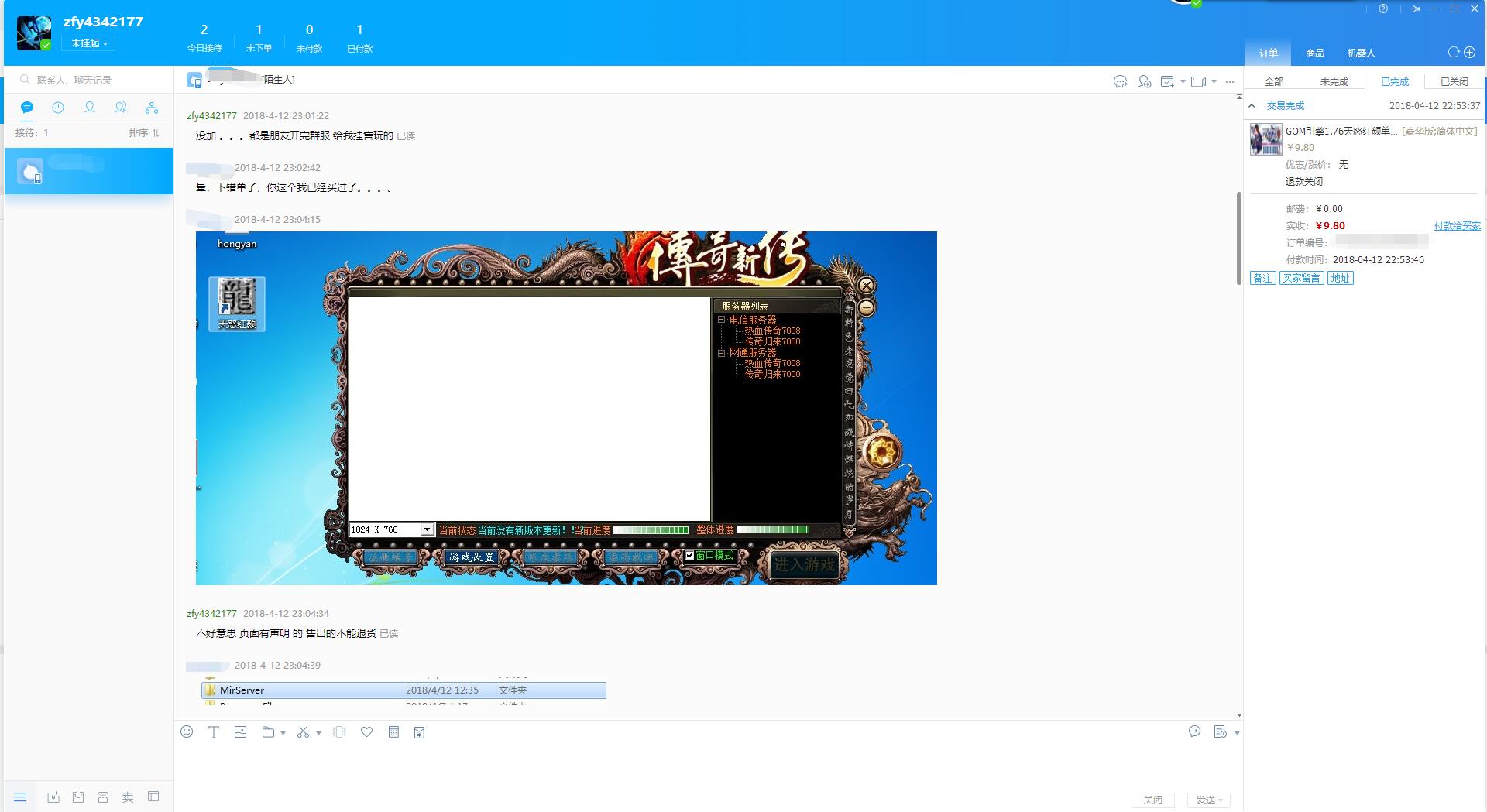Screen dimensions: 1487x812
Task: Open the 发送 send options button
Action: tap(1209, 800)
